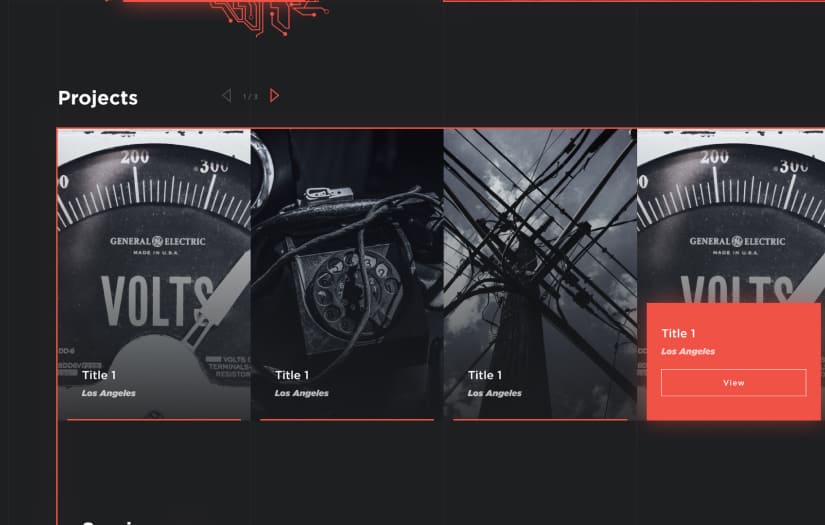Click the previous projects arrow
825x525 pixels.
(226, 96)
